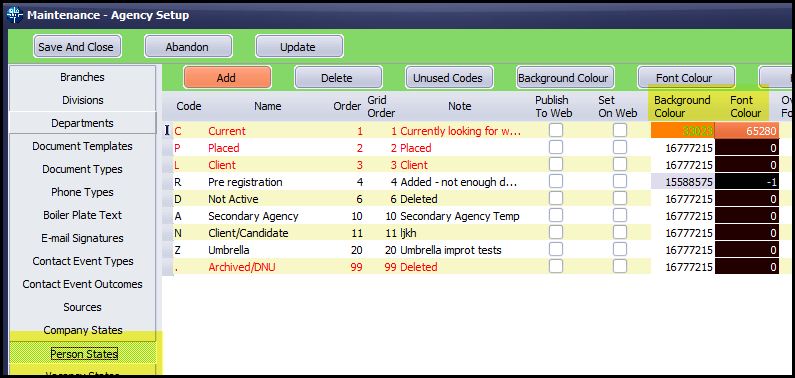Click the Unused Codes button
Screen dimensions: 795x378
tap(448, 78)
